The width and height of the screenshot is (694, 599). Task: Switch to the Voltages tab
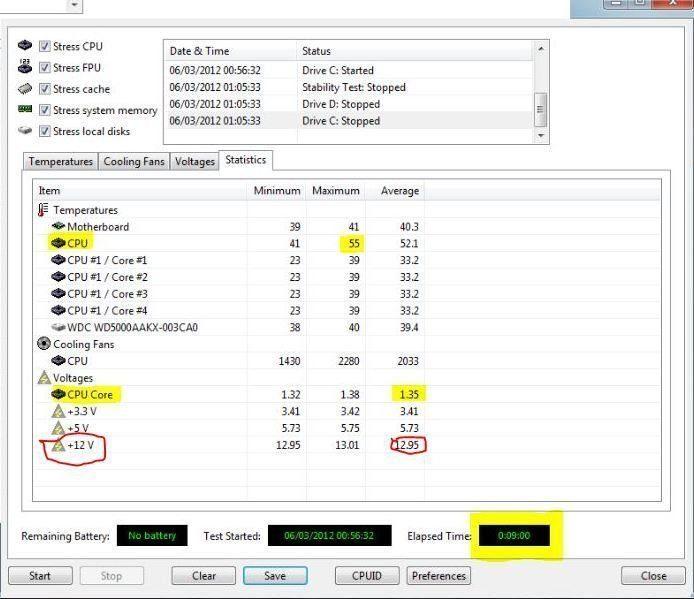tap(194, 162)
